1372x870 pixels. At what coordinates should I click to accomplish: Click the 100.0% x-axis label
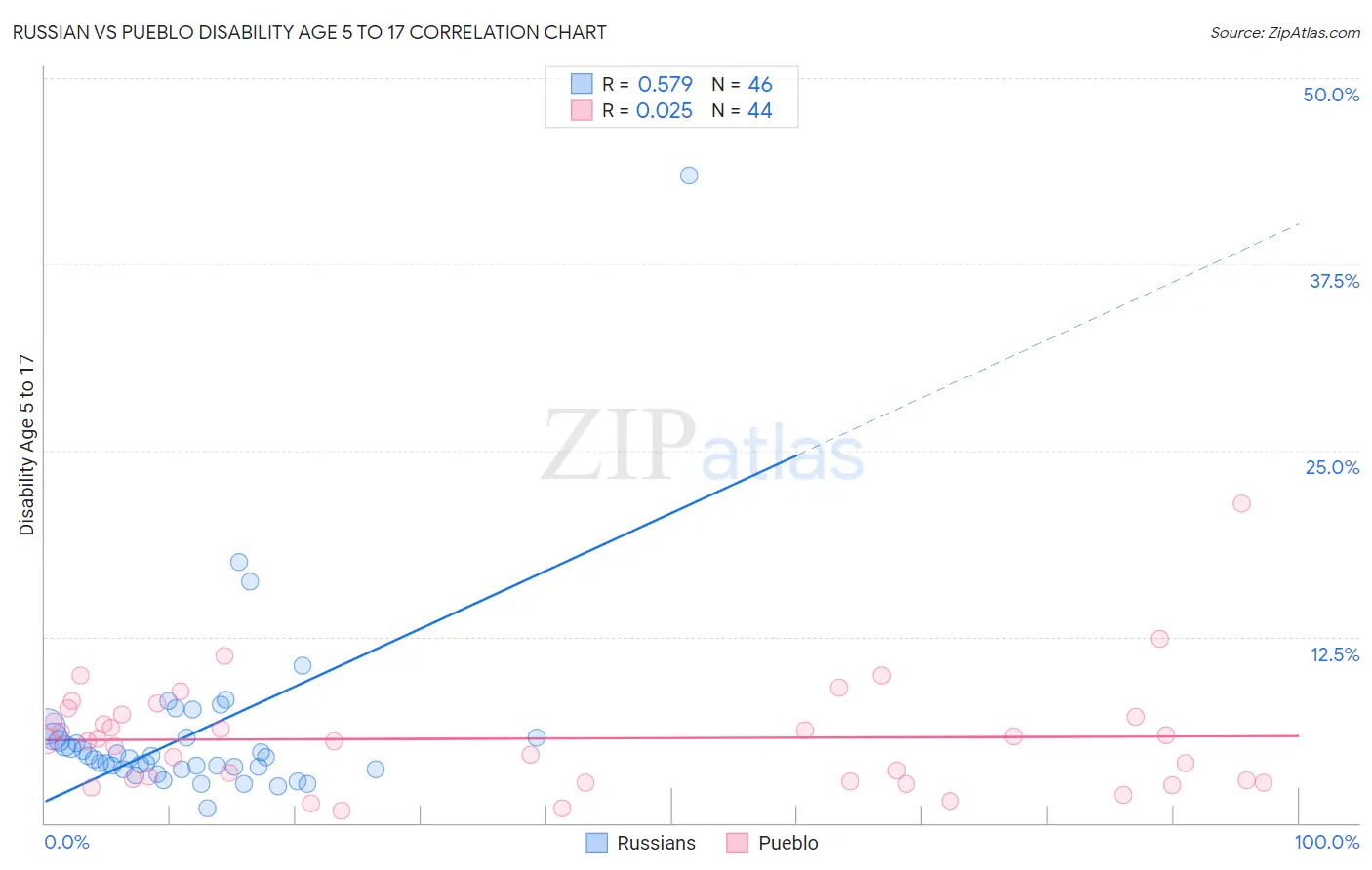pos(1327,842)
